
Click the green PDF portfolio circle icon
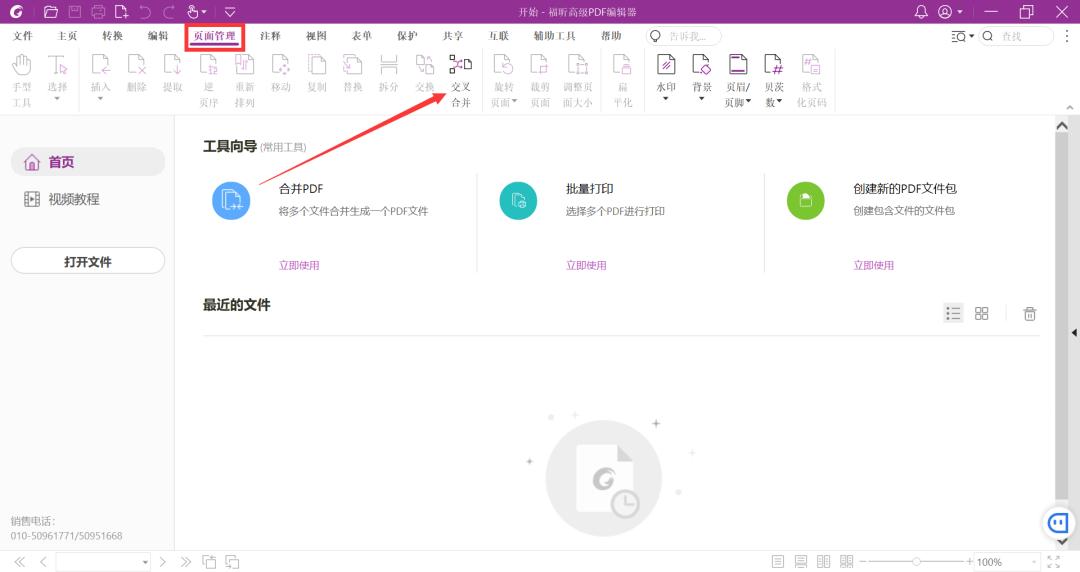(x=805, y=201)
